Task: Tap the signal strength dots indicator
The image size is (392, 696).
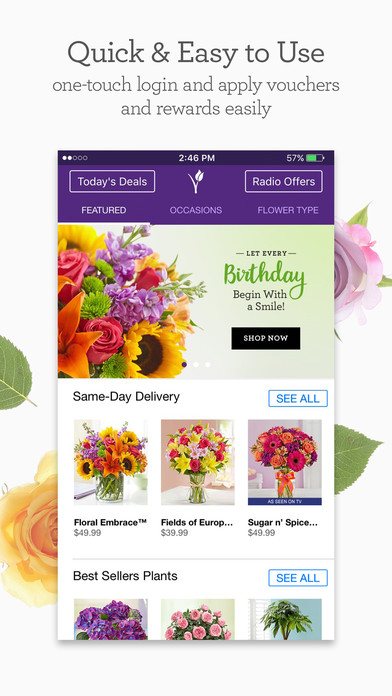Action: click(75, 158)
